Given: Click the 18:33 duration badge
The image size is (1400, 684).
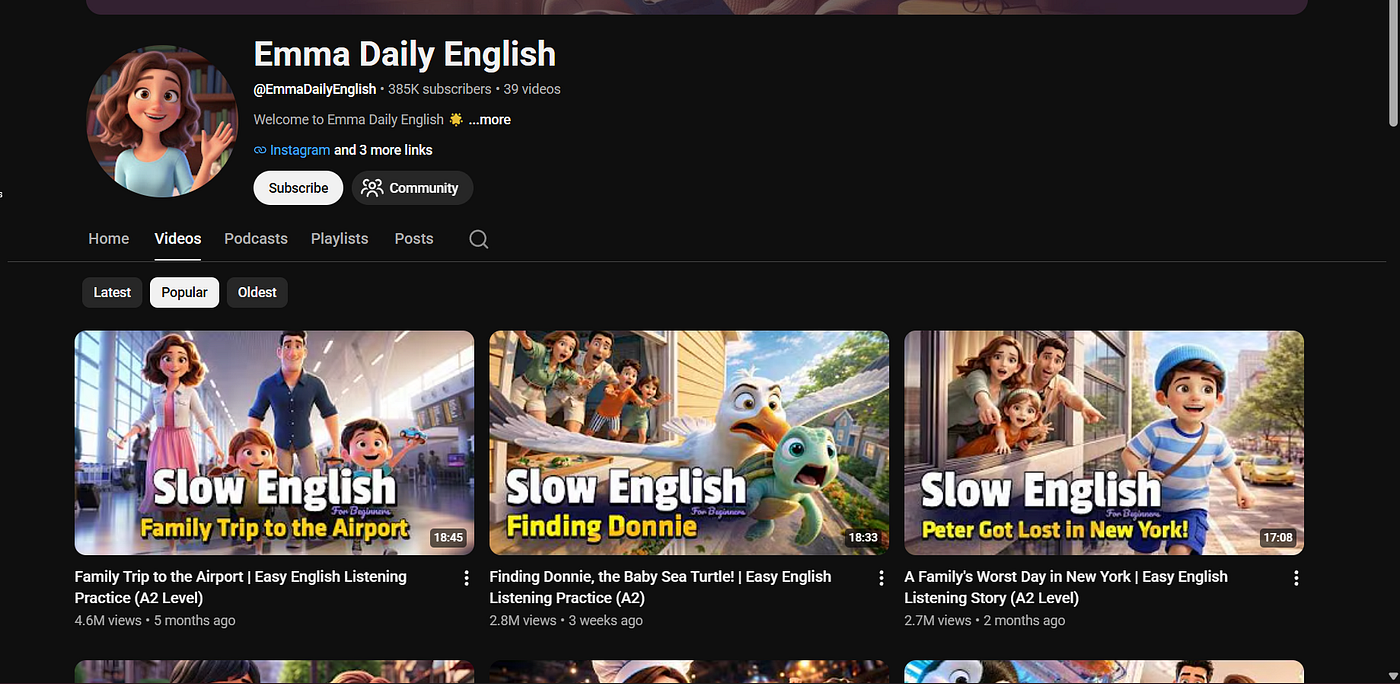Looking at the screenshot, I should 863,538.
